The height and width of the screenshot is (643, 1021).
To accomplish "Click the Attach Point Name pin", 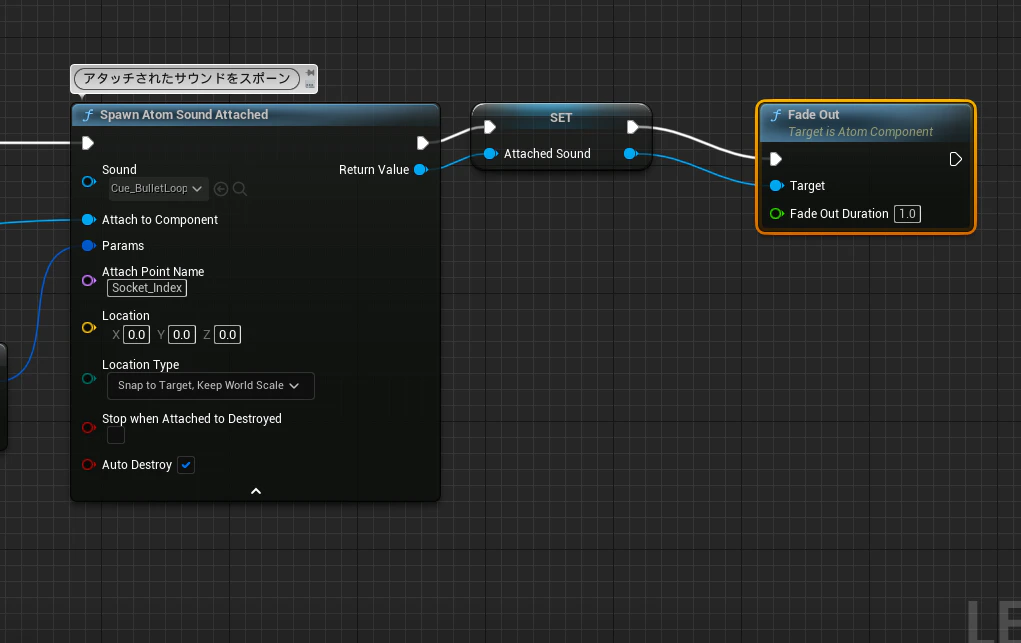I will (89, 280).
